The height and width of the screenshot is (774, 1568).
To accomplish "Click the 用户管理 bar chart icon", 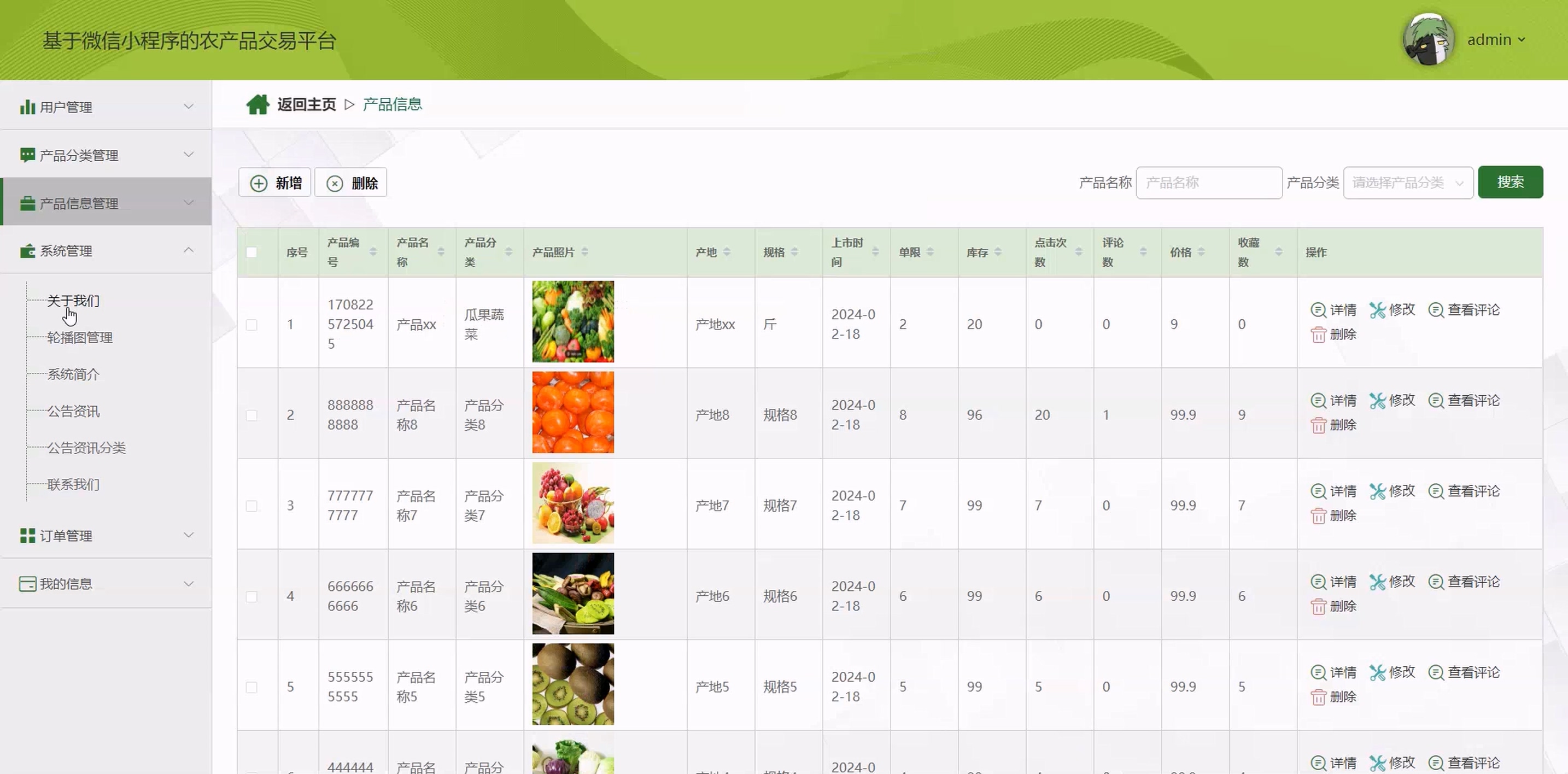I will [27, 107].
